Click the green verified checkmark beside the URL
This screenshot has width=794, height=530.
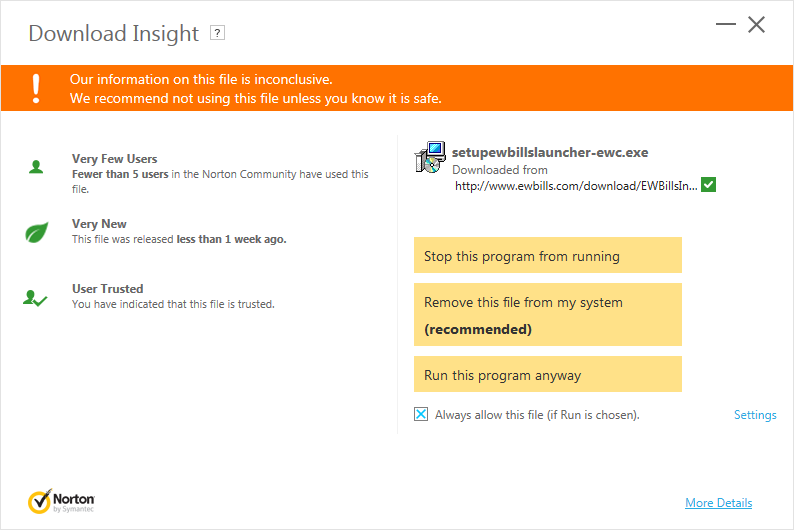pyautogui.click(x=708, y=185)
